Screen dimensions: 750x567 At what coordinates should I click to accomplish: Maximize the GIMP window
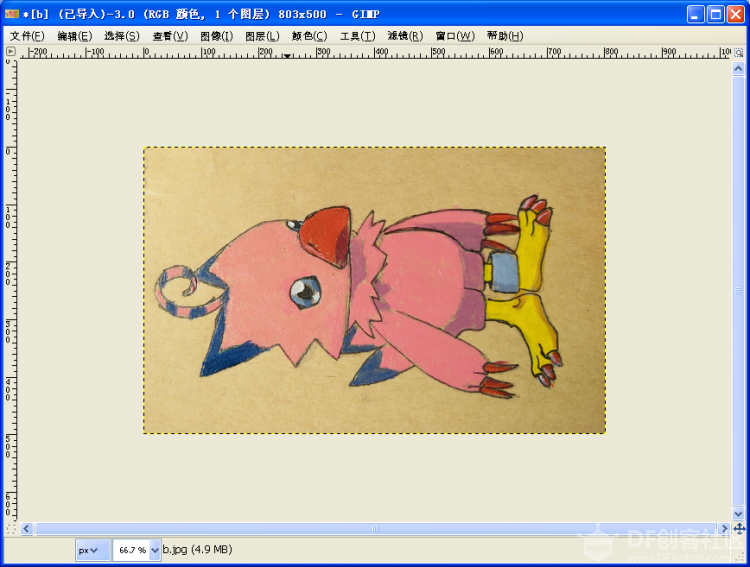coord(716,14)
